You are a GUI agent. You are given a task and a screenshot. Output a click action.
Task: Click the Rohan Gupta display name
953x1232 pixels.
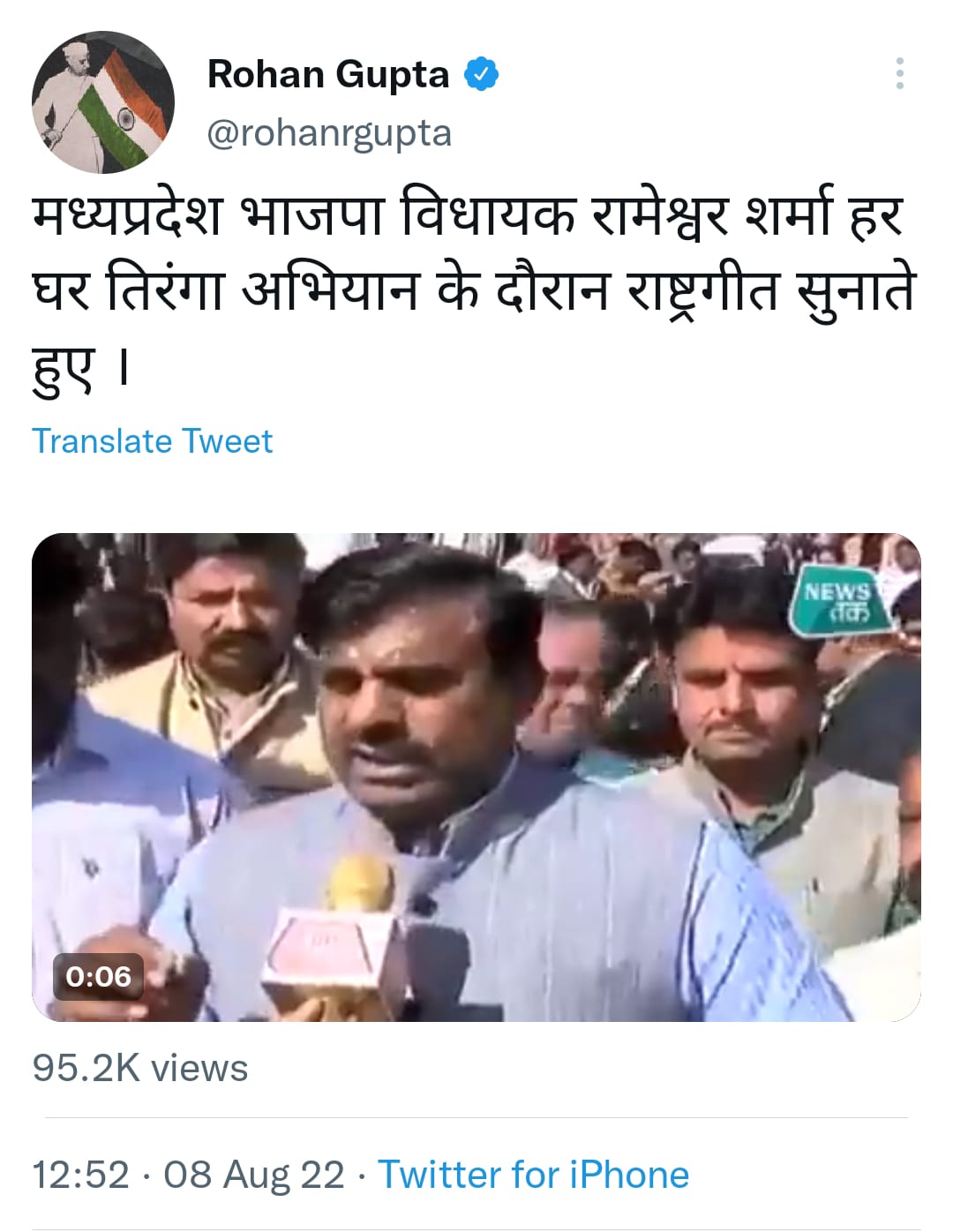(x=328, y=74)
